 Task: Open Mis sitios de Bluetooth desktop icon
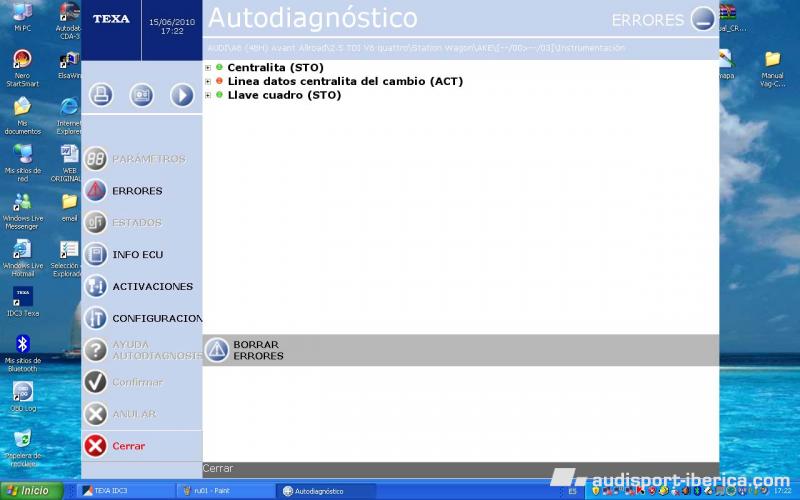click(22, 353)
